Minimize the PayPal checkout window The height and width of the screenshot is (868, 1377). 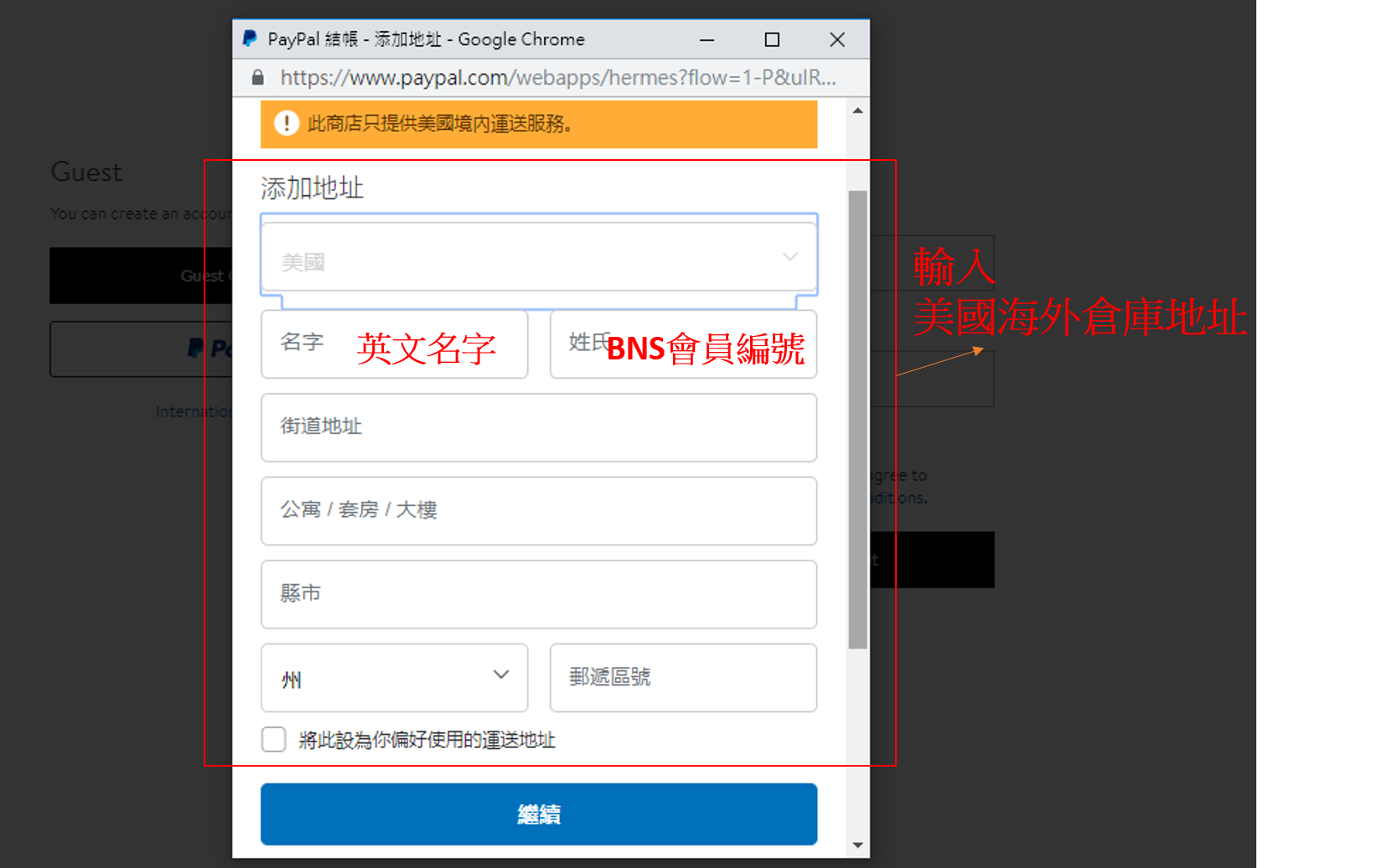[x=707, y=39]
